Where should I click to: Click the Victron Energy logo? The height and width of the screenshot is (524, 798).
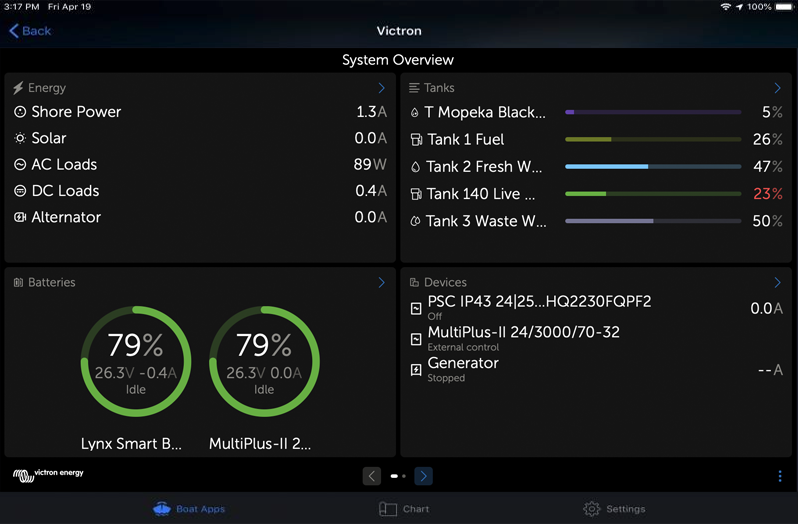coord(48,475)
